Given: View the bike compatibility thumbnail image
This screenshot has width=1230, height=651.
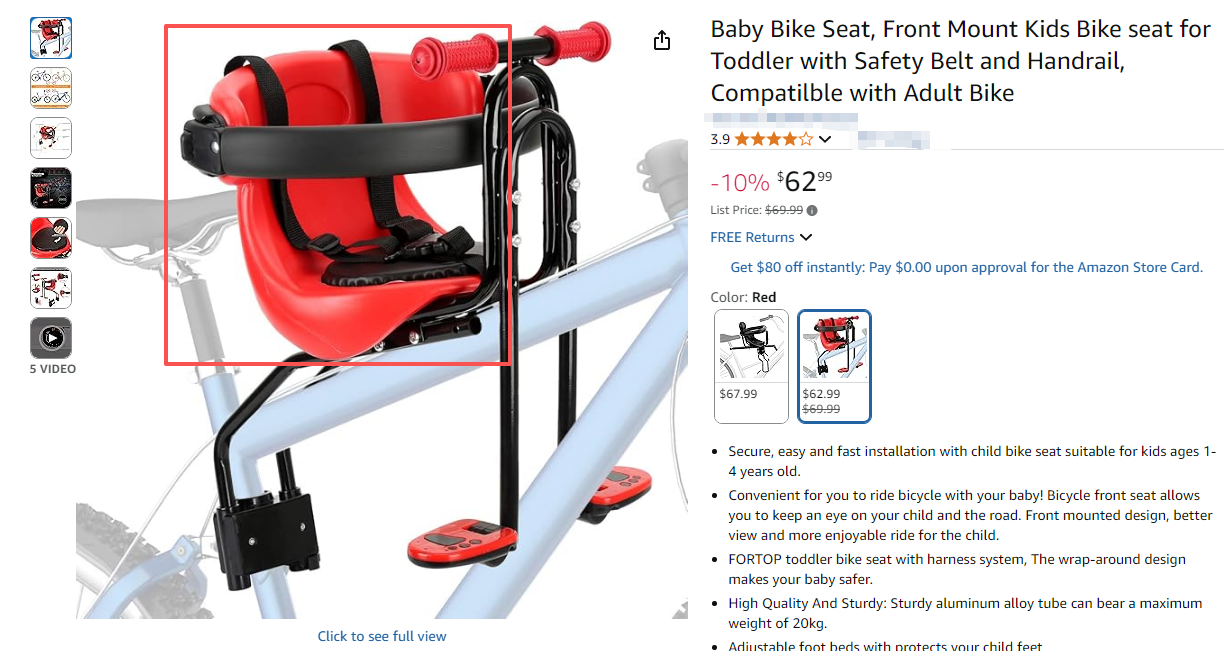Looking at the screenshot, I should point(51,88).
